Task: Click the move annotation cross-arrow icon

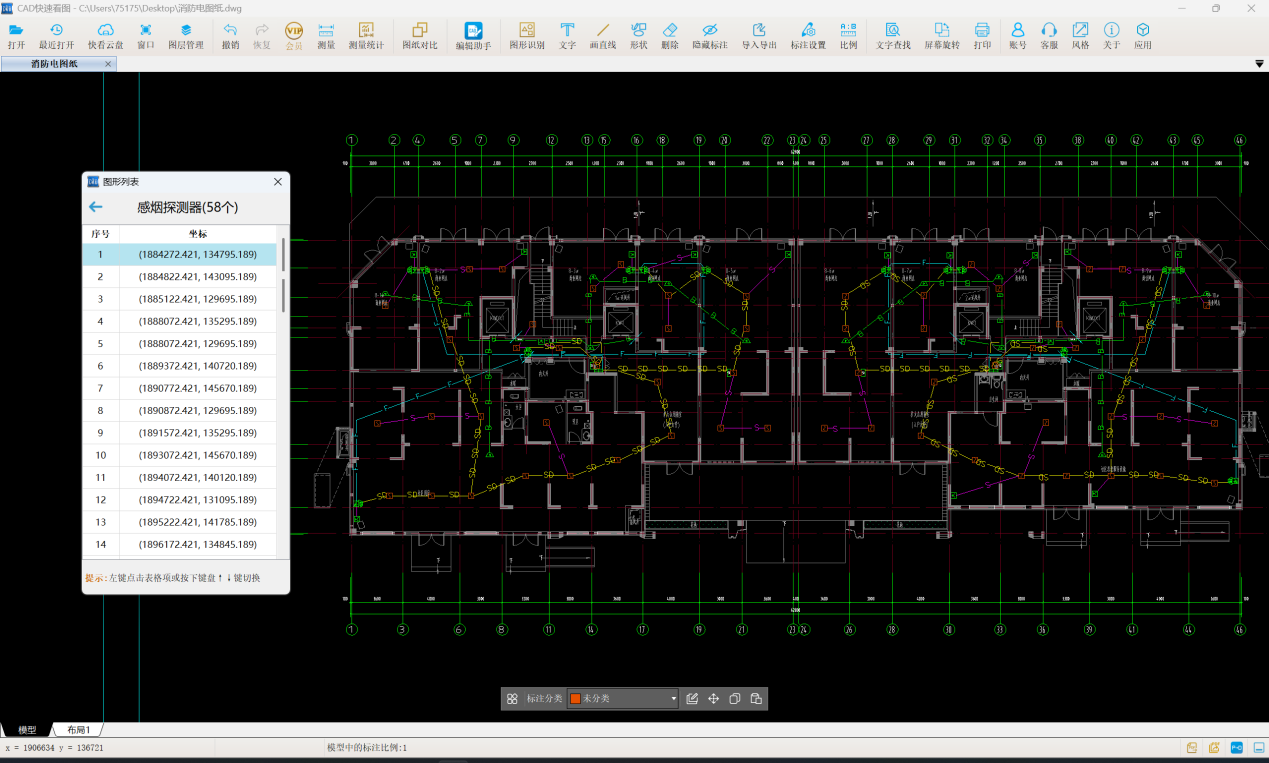Action: pos(714,699)
